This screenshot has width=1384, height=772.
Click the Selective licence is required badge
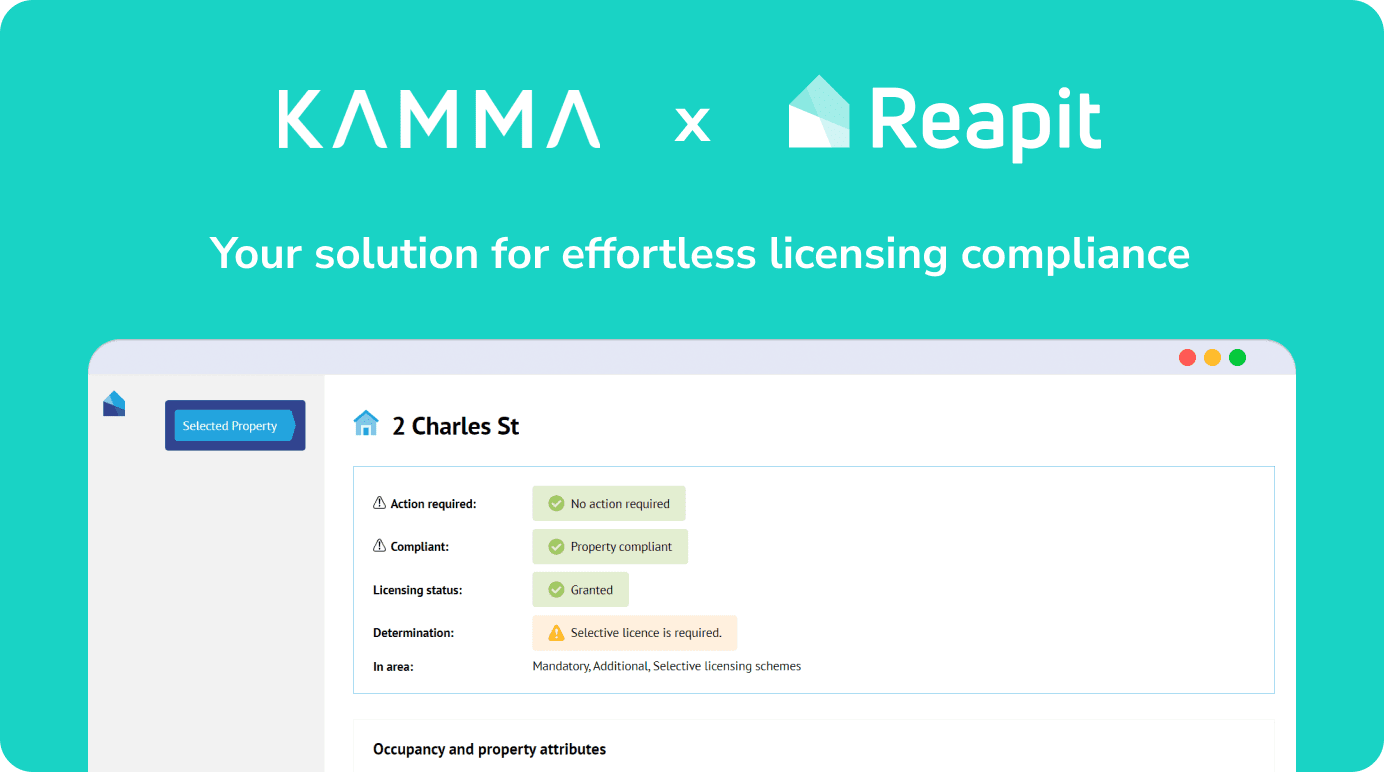pos(634,633)
